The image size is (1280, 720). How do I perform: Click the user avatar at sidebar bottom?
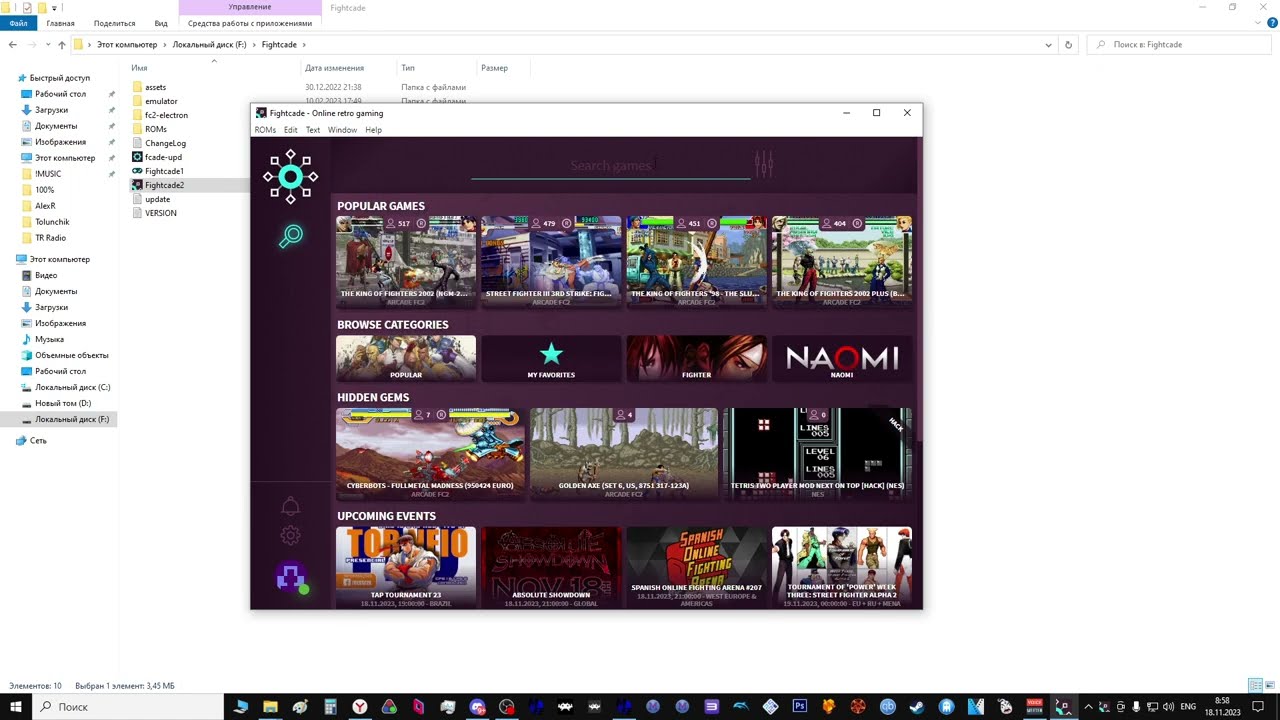coord(291,578)
